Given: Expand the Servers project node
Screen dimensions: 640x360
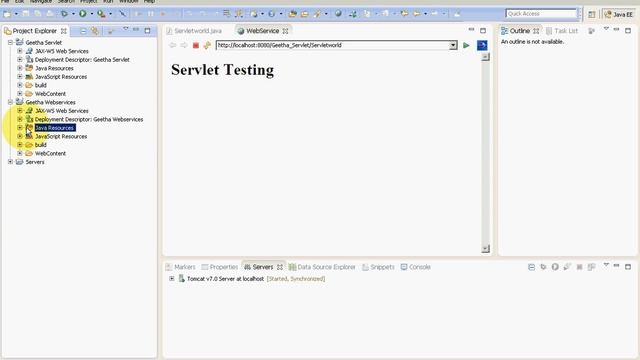Looking at the screenshot, I should (10, 162).
